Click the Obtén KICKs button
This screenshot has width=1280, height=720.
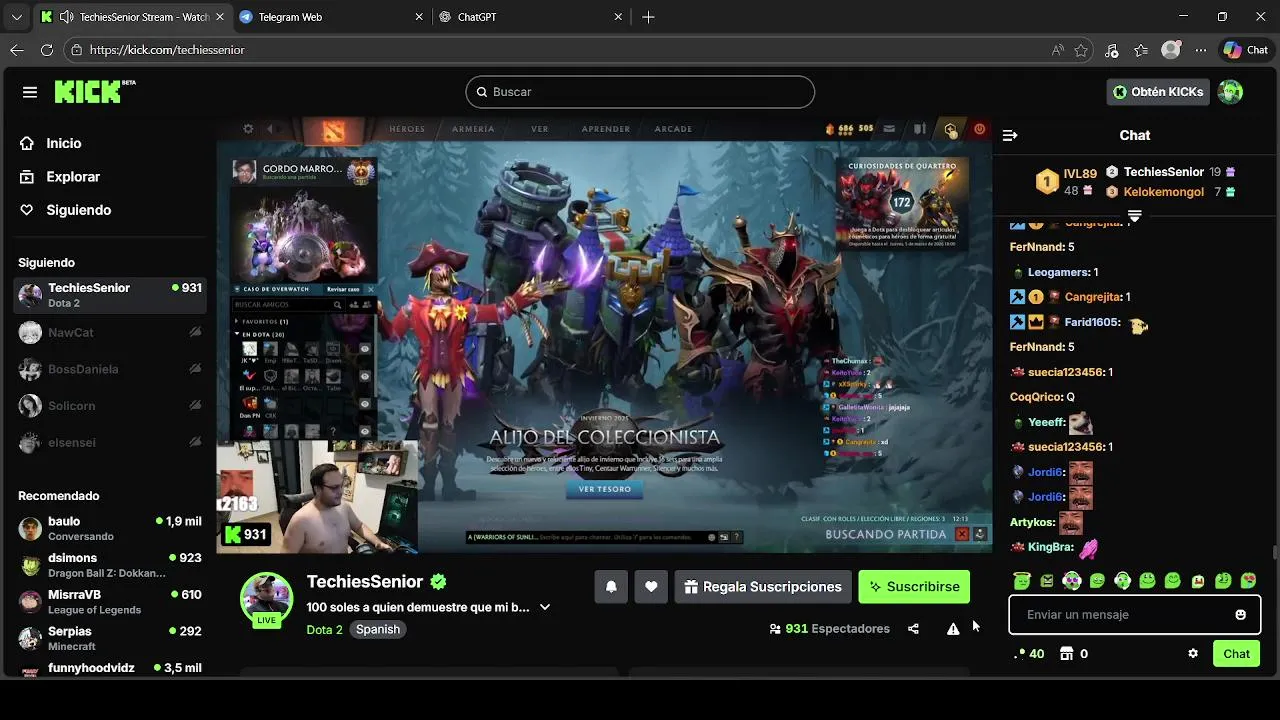pyautogui.click(x=1158, y=92)
